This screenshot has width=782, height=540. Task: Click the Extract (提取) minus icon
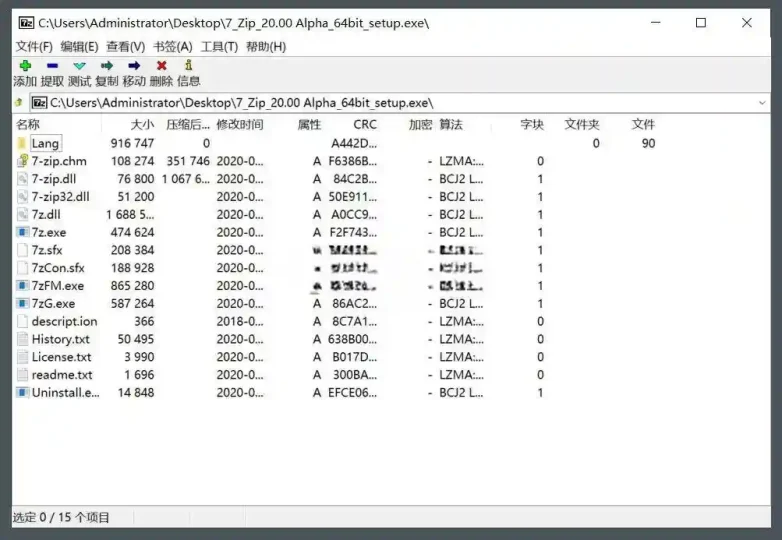(52, 65)
